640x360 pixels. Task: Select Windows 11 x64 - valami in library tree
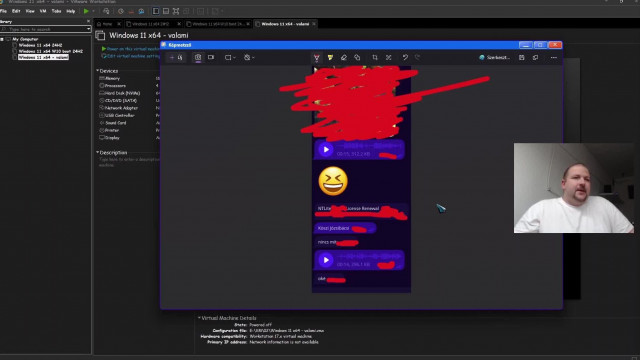pyautogui.click(x=43, y=58)
